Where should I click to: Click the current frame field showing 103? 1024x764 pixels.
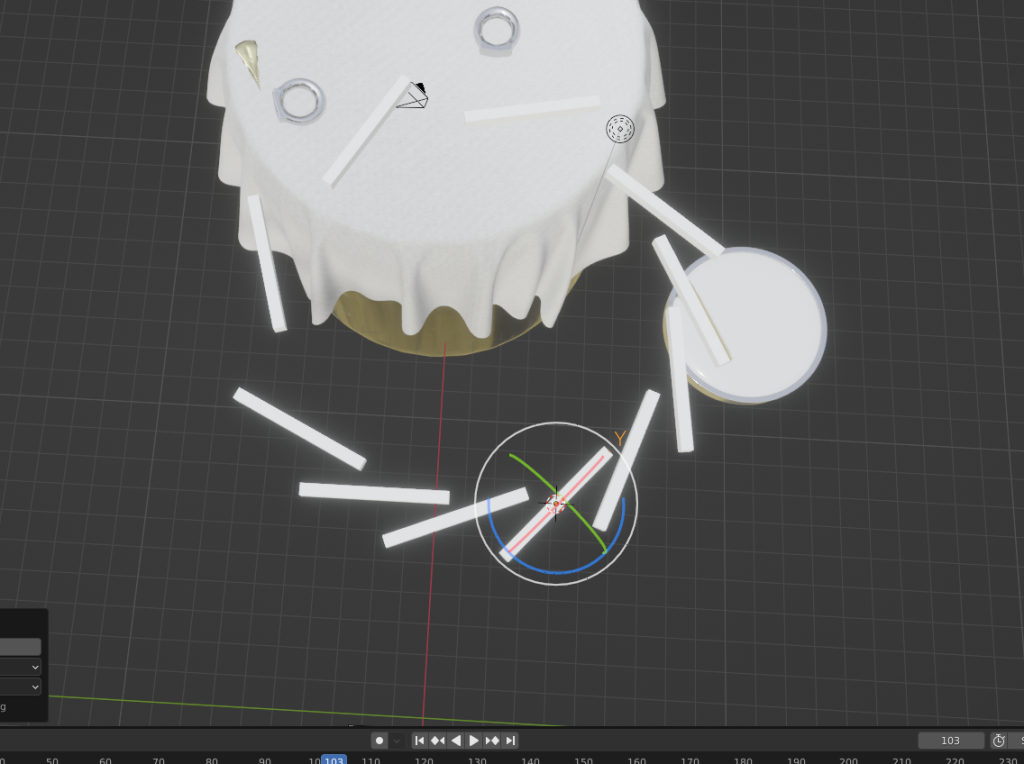pos(950,741)
